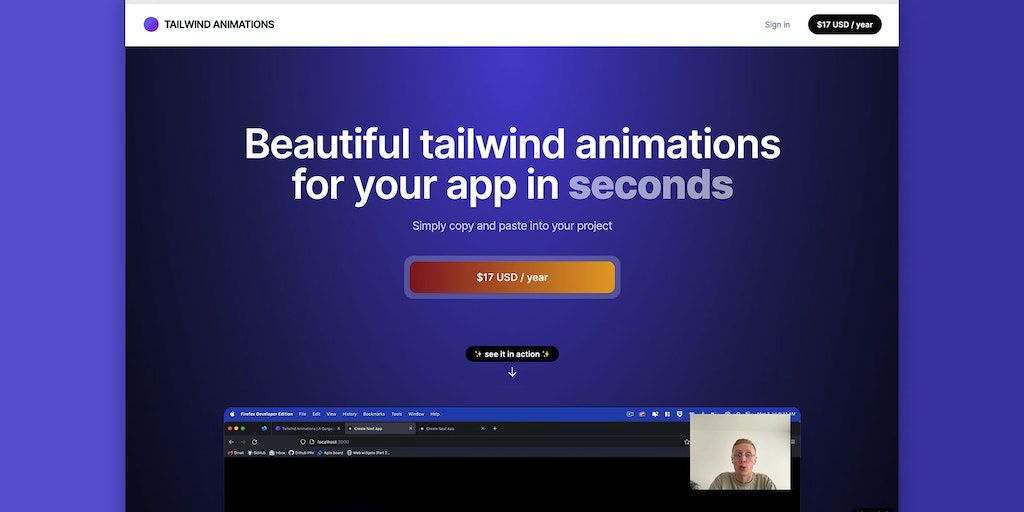This screenshot has width=1024, height=512.
Task: Open the File menu in the demo video
Action: (x=302, y=414)
